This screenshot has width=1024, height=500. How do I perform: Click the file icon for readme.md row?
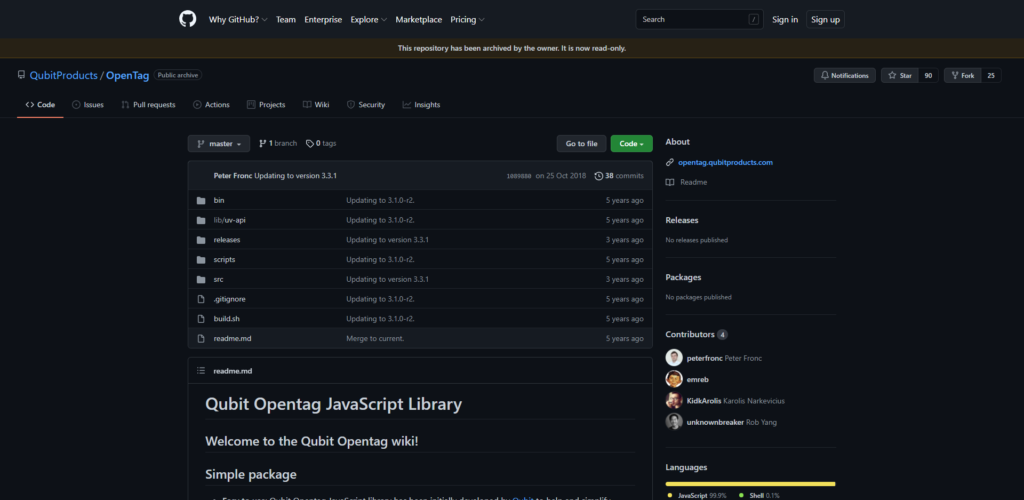point(201,339)
